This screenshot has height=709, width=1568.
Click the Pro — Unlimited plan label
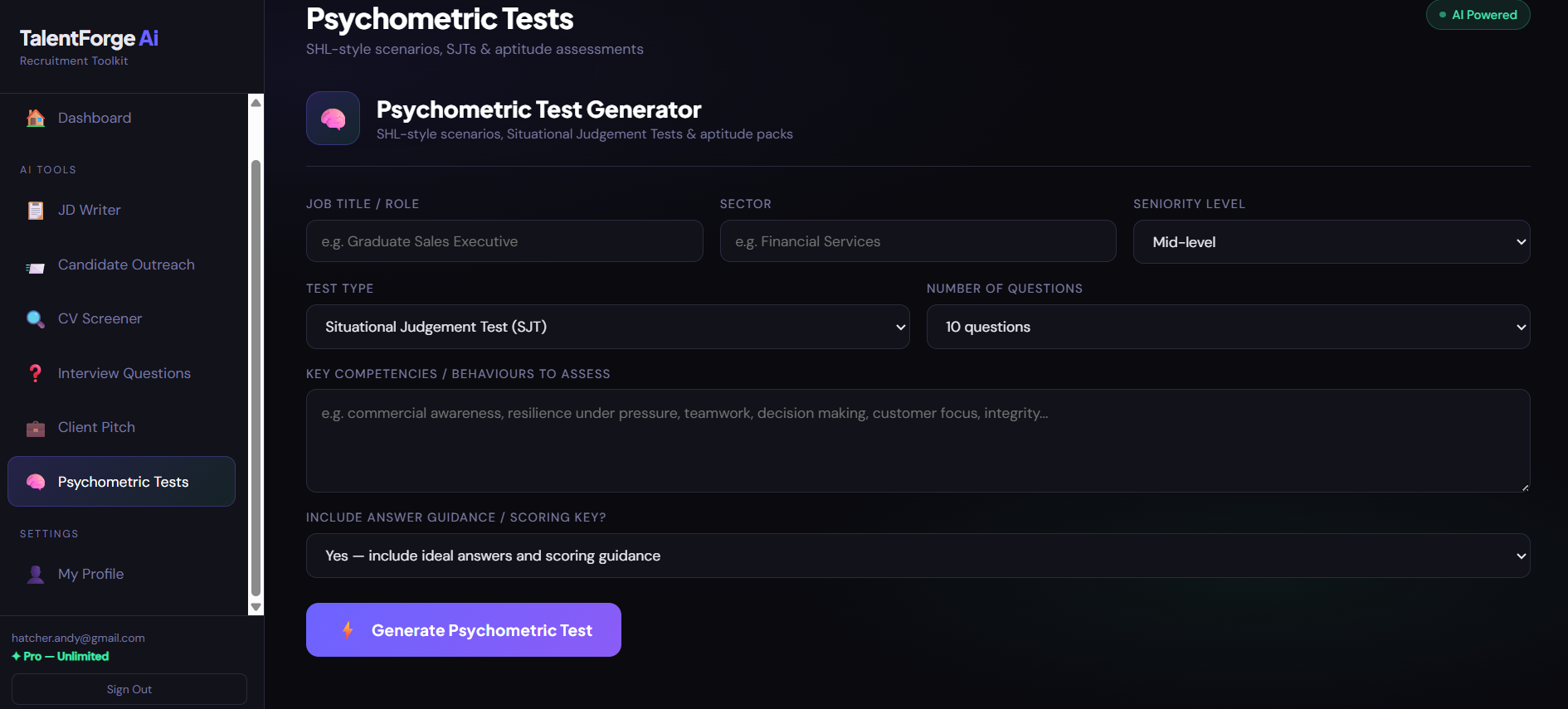point(61,656)
